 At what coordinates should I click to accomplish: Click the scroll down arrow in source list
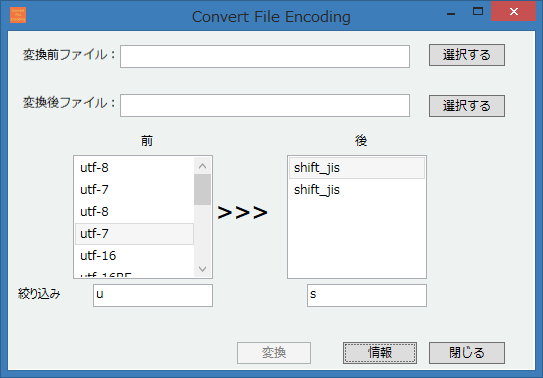coord(203,269)
